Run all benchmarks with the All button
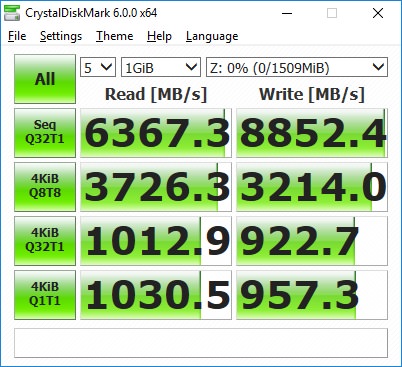 (x=45, y=79)
